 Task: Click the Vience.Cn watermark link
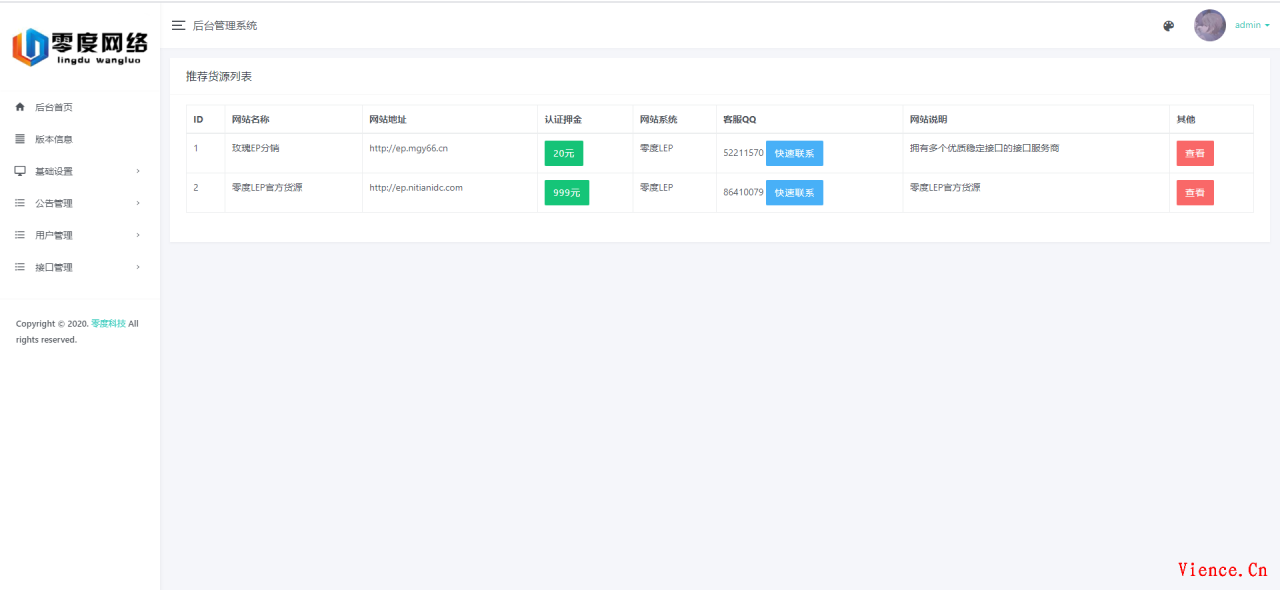pyautogui.click(x=1222, y=568)
